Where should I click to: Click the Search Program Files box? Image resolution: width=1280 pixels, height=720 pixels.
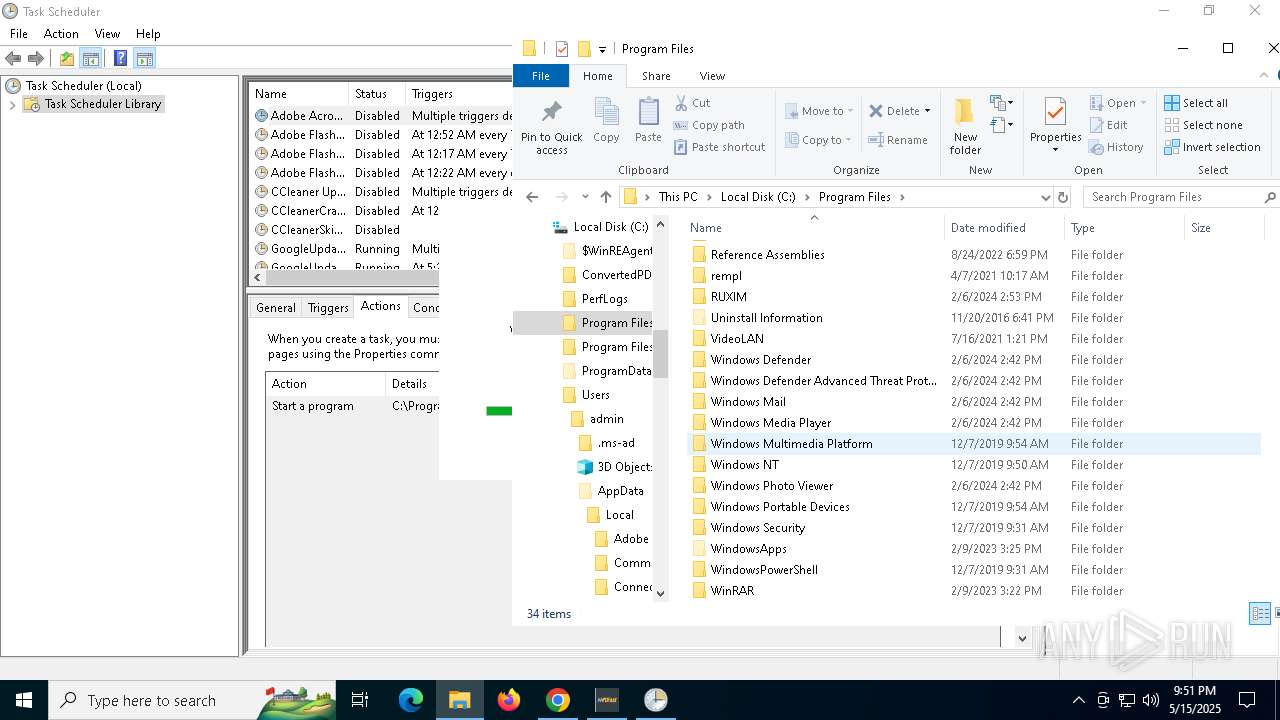coord(1180,197)
